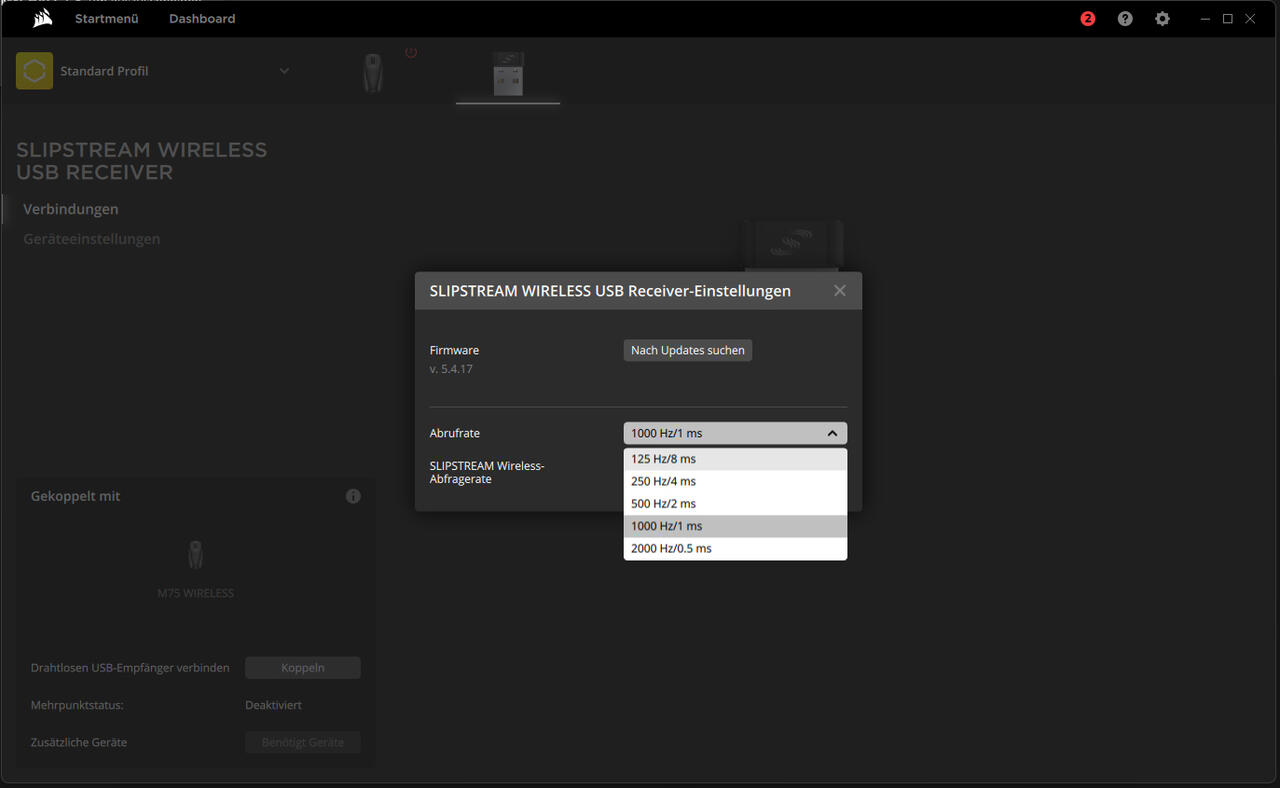Choose 500 Hz/2 ms polling rate

point(735,503)
